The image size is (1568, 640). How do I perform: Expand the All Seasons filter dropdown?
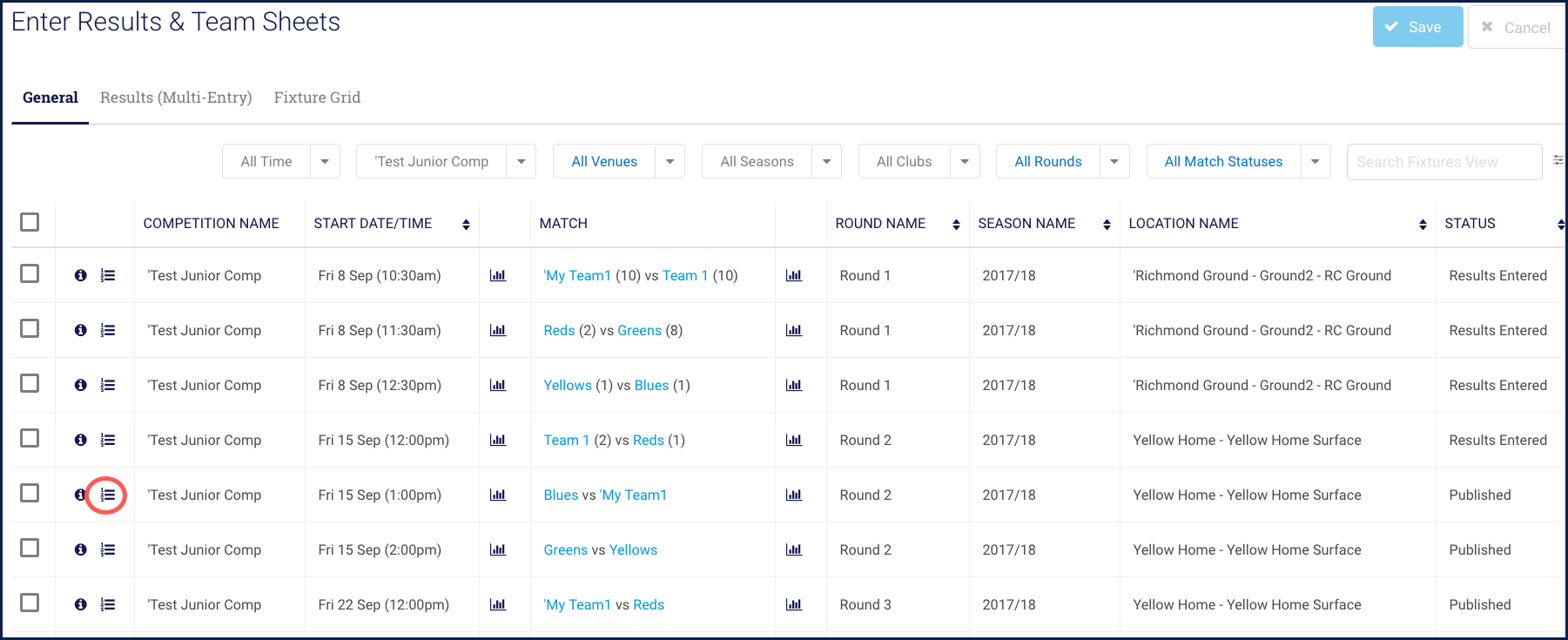point(826,161)
